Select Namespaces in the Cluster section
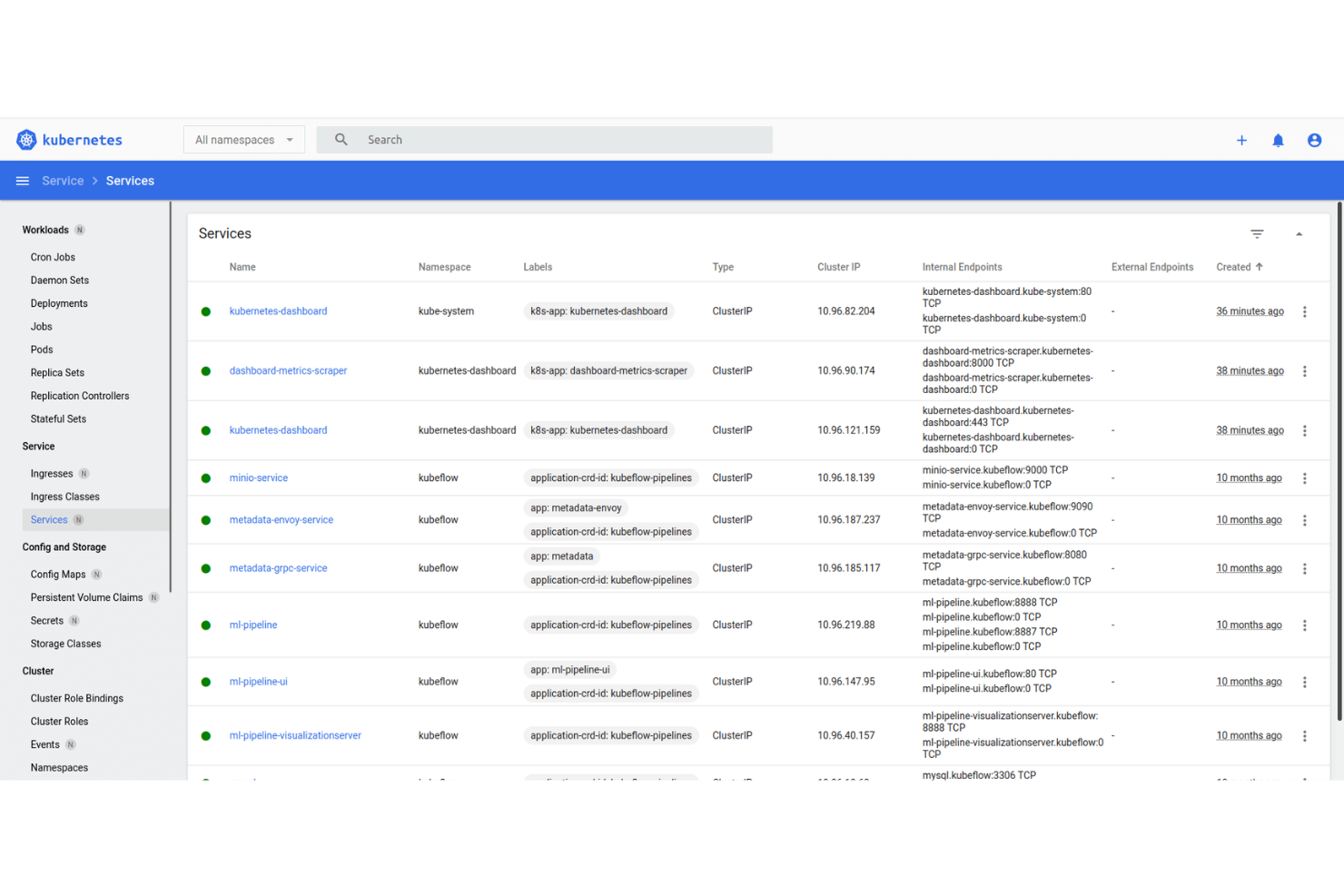The width and height of the screenshot is (1344, 896). tap(58, 767)
